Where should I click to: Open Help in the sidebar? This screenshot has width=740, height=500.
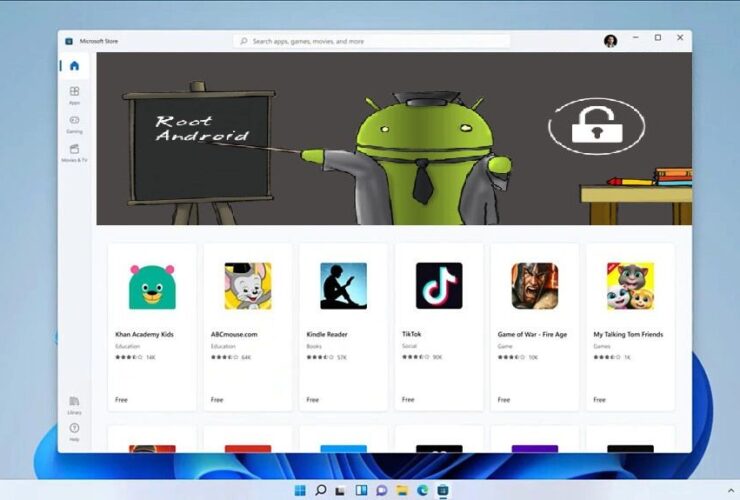coord(75,432)
